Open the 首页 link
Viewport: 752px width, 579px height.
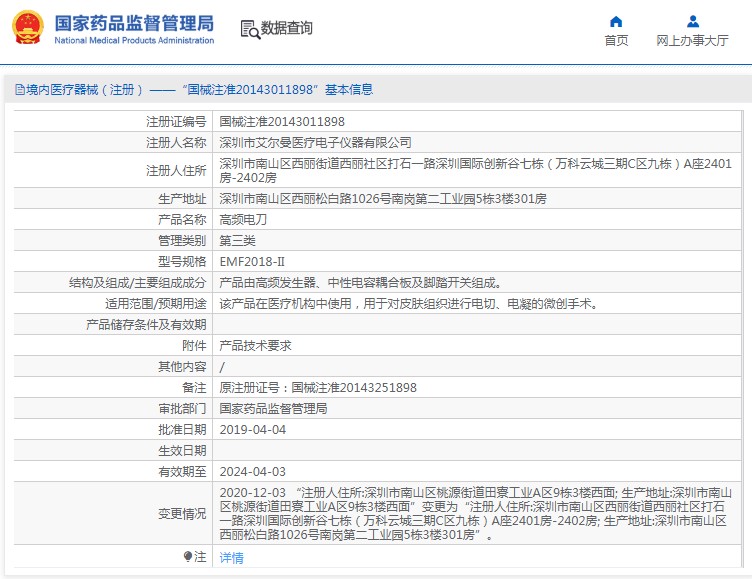coord(616,41)
